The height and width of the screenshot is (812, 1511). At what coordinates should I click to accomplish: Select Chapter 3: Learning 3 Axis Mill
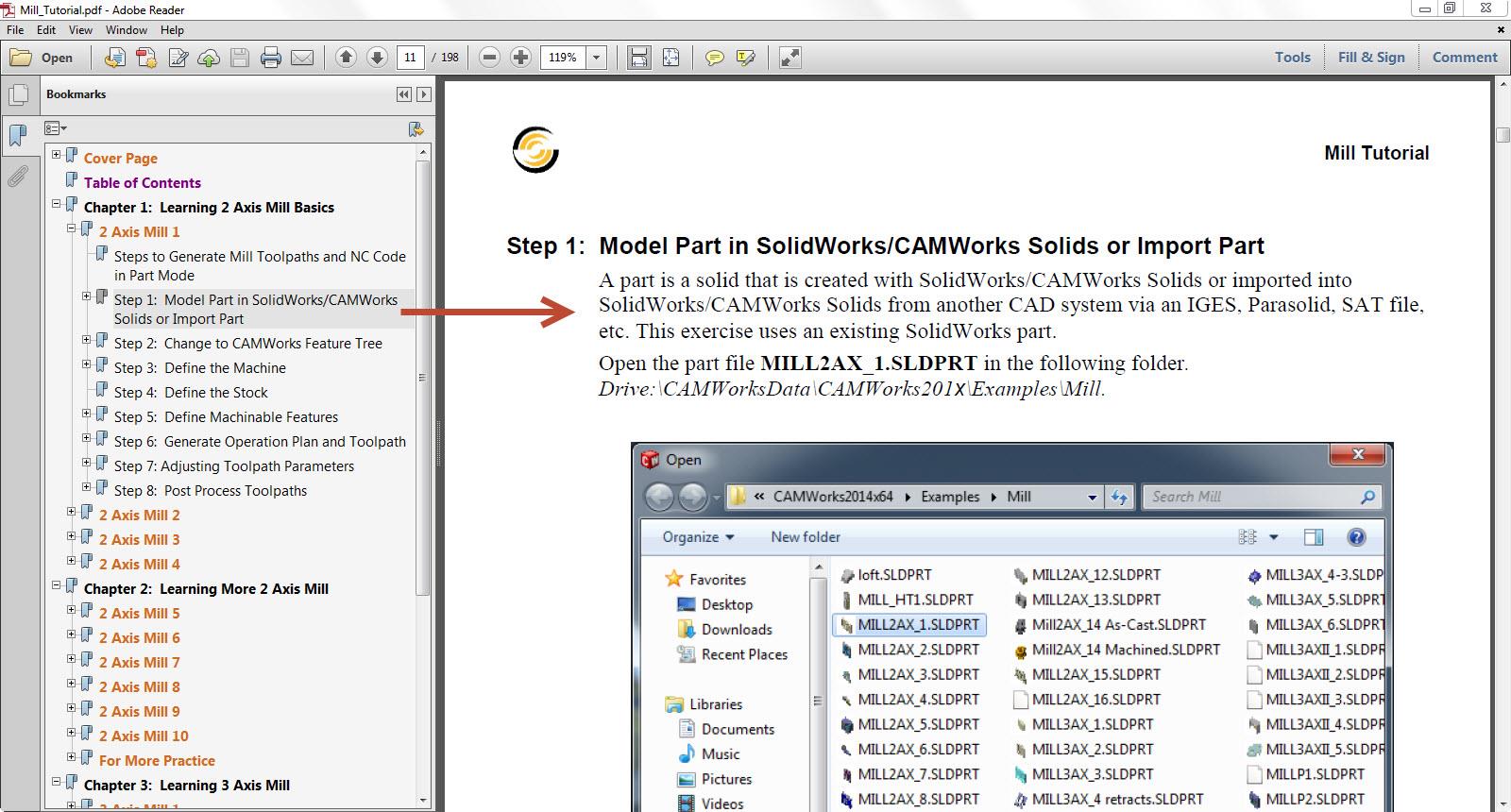(186, 786)
